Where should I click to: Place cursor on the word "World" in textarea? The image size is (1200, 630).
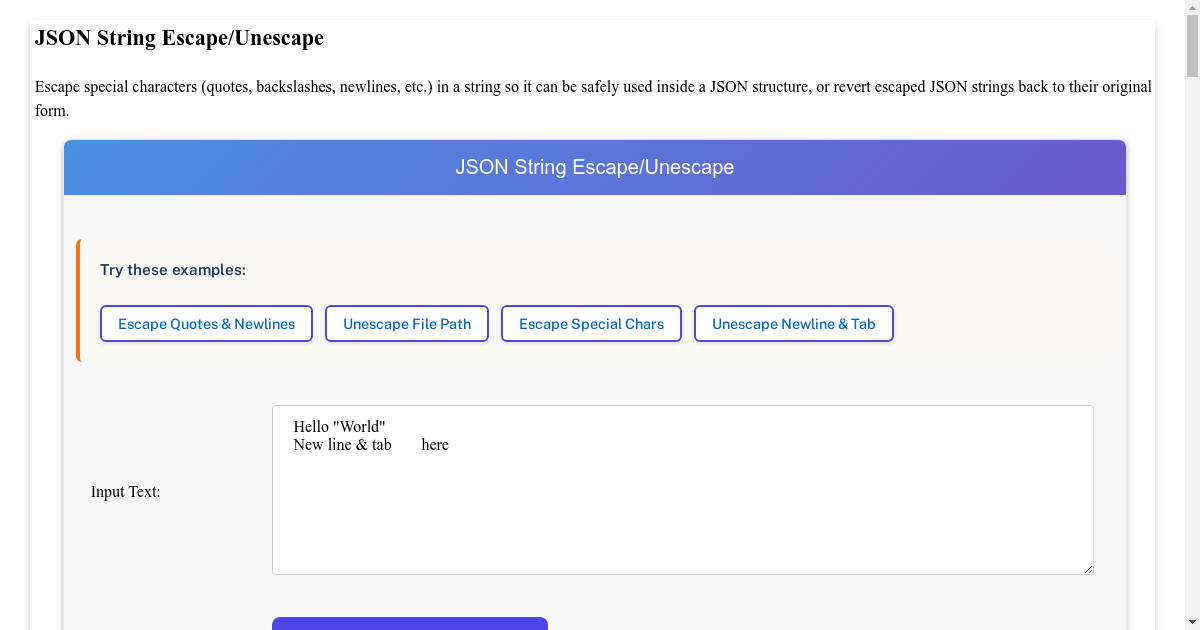pos(361,427)
